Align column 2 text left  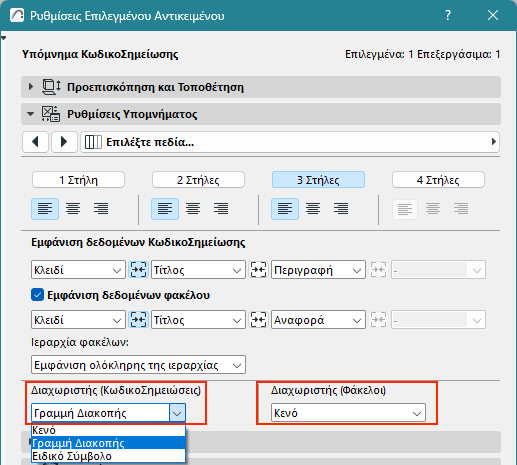point(165,209)
